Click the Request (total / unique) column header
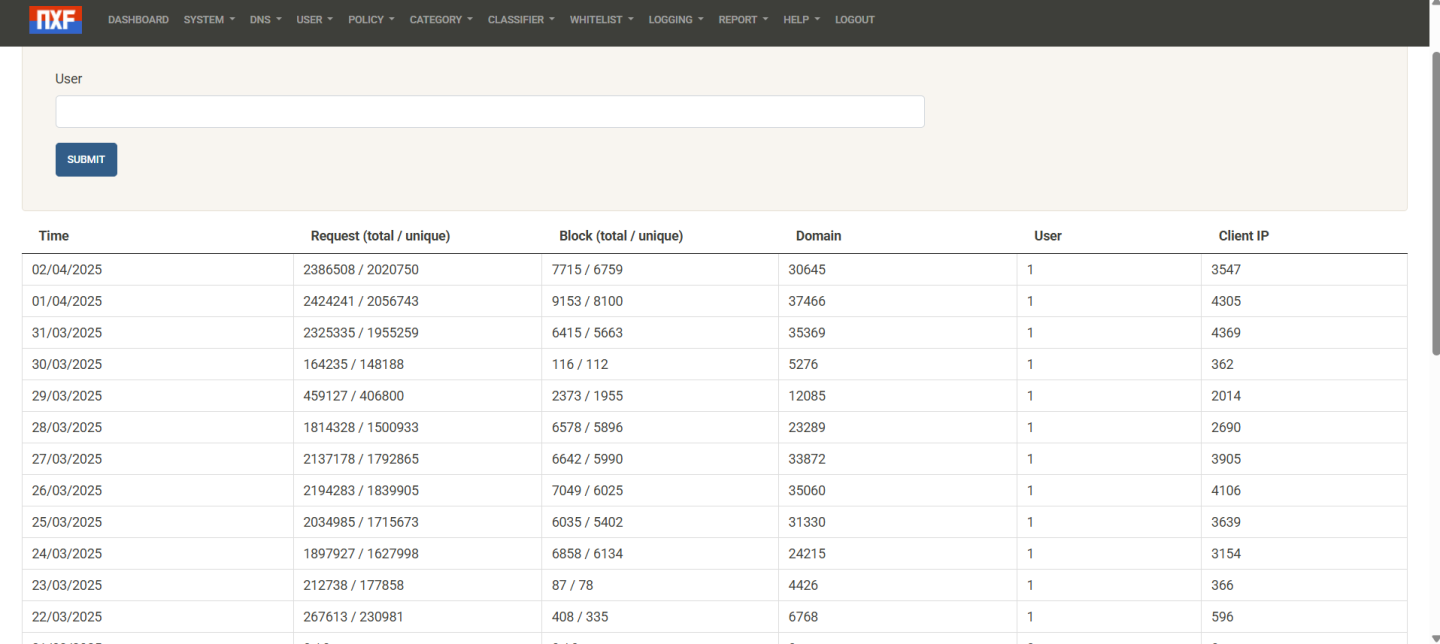This screenshot has width=1440, height=644. coord(380,236)
